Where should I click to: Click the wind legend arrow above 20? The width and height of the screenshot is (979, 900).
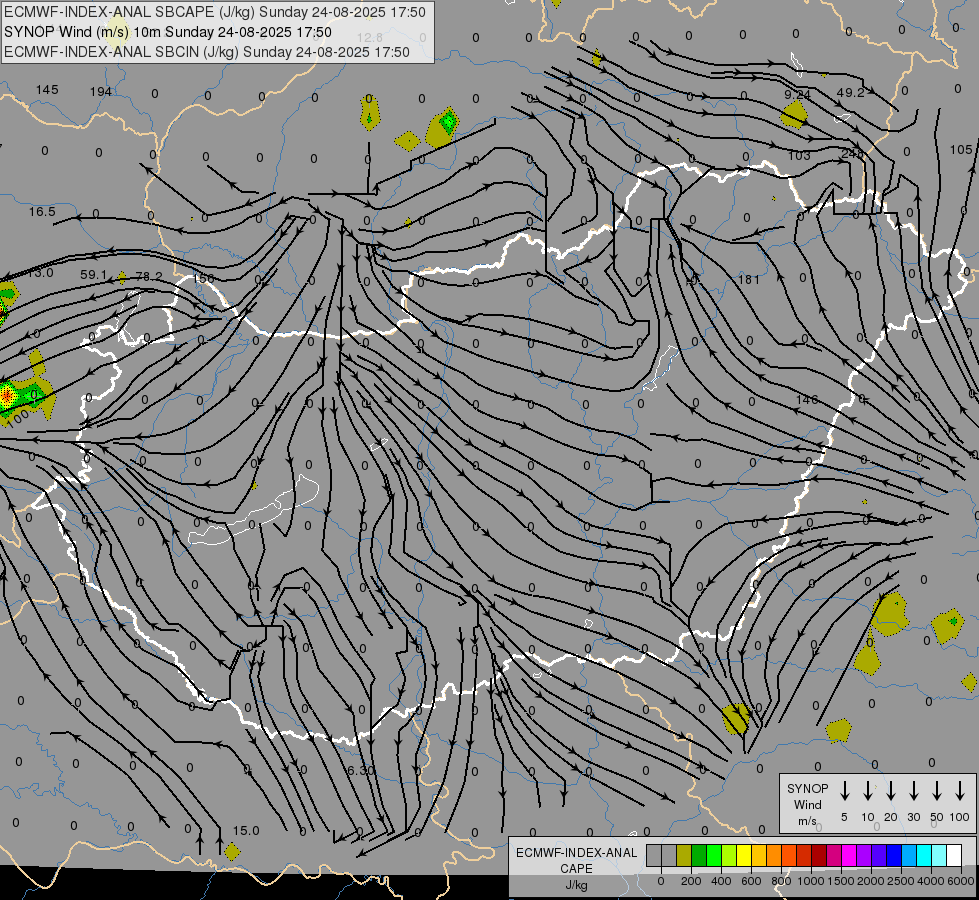[891, 791]
